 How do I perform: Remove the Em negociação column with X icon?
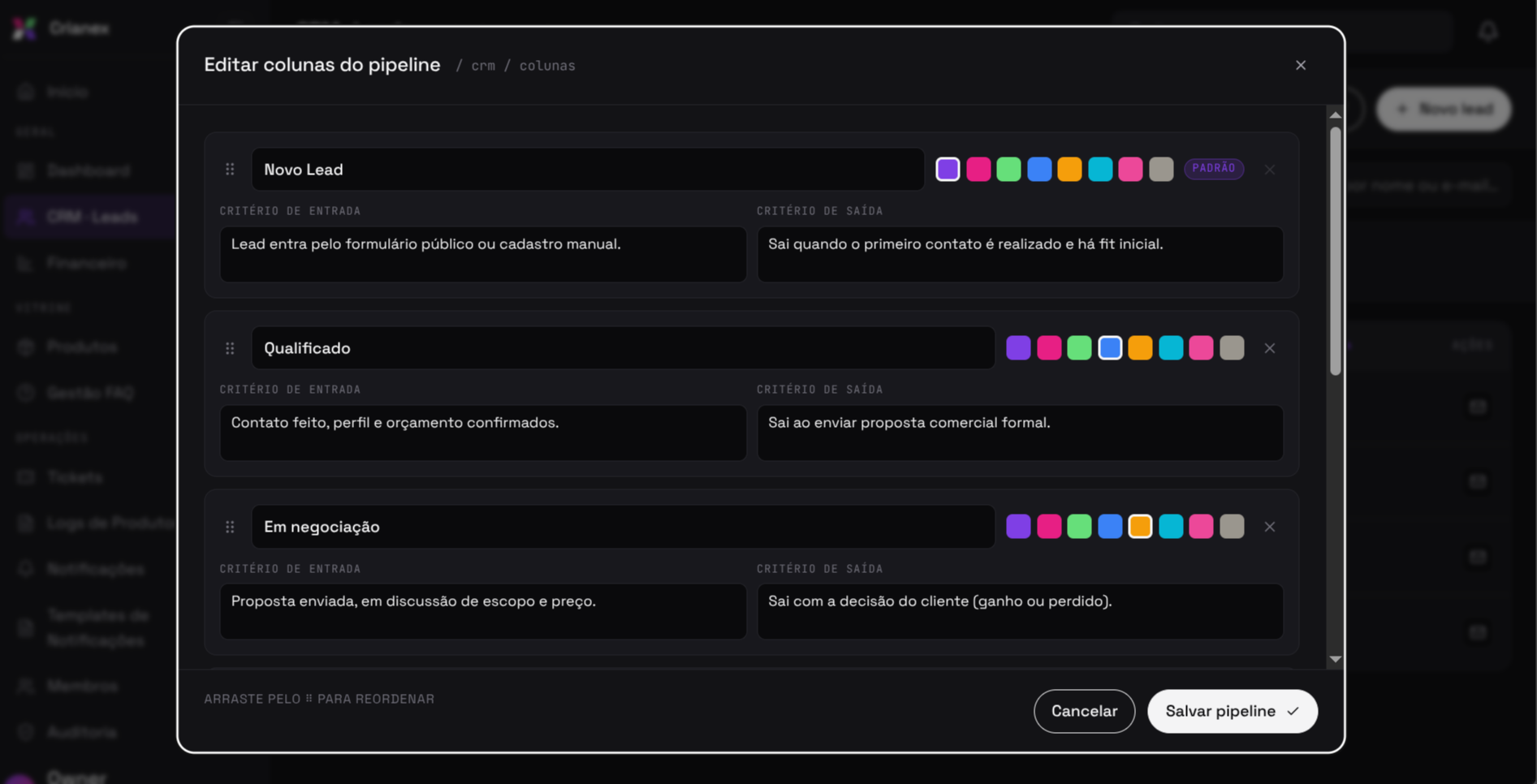(x=1269, y=527)
